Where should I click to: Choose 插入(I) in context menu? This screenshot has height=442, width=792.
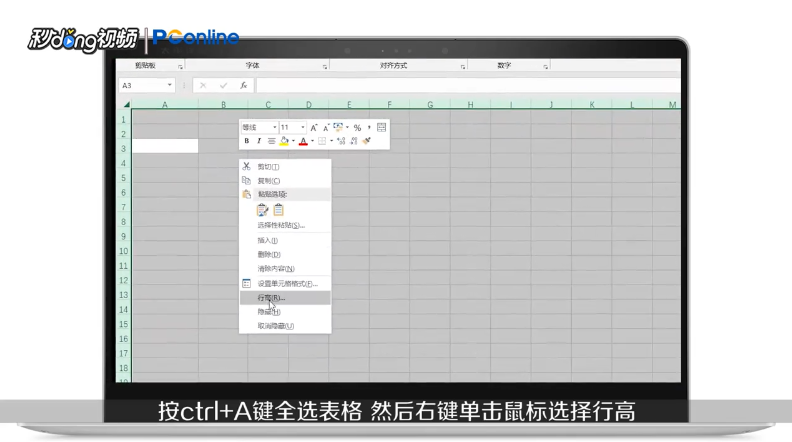[285, 240]
